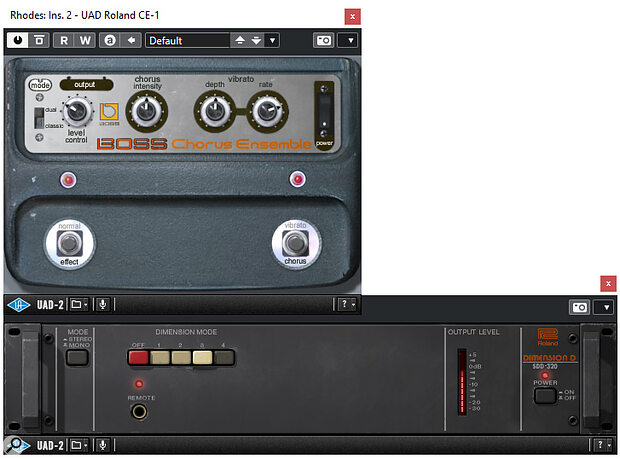Image resolution: width=620 pixels, height=459 pixels.
Task: Select Dimension Mode 4 button
Action: click(224, 357)
